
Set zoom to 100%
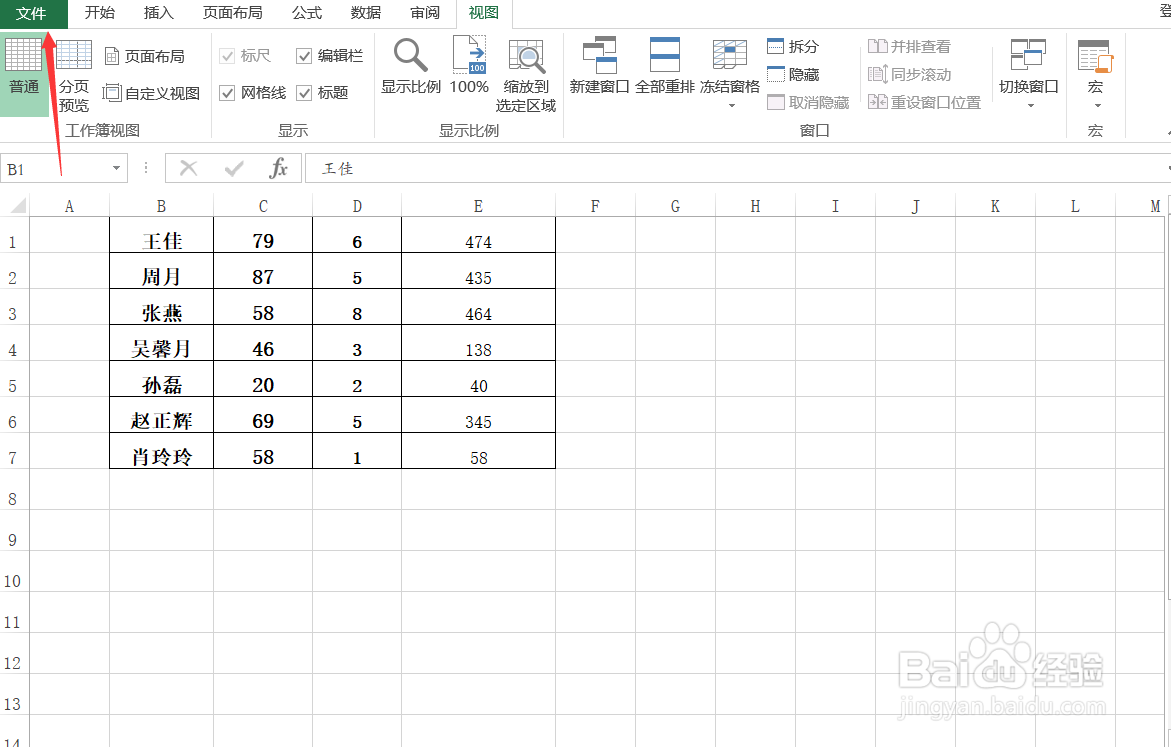coord(467,70)
